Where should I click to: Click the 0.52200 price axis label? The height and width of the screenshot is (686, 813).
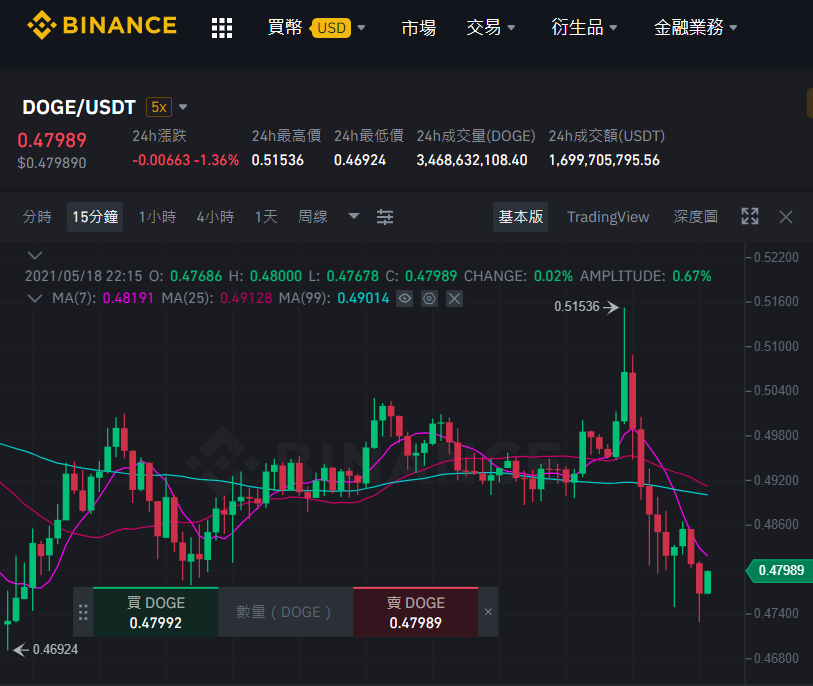point(776,257)
